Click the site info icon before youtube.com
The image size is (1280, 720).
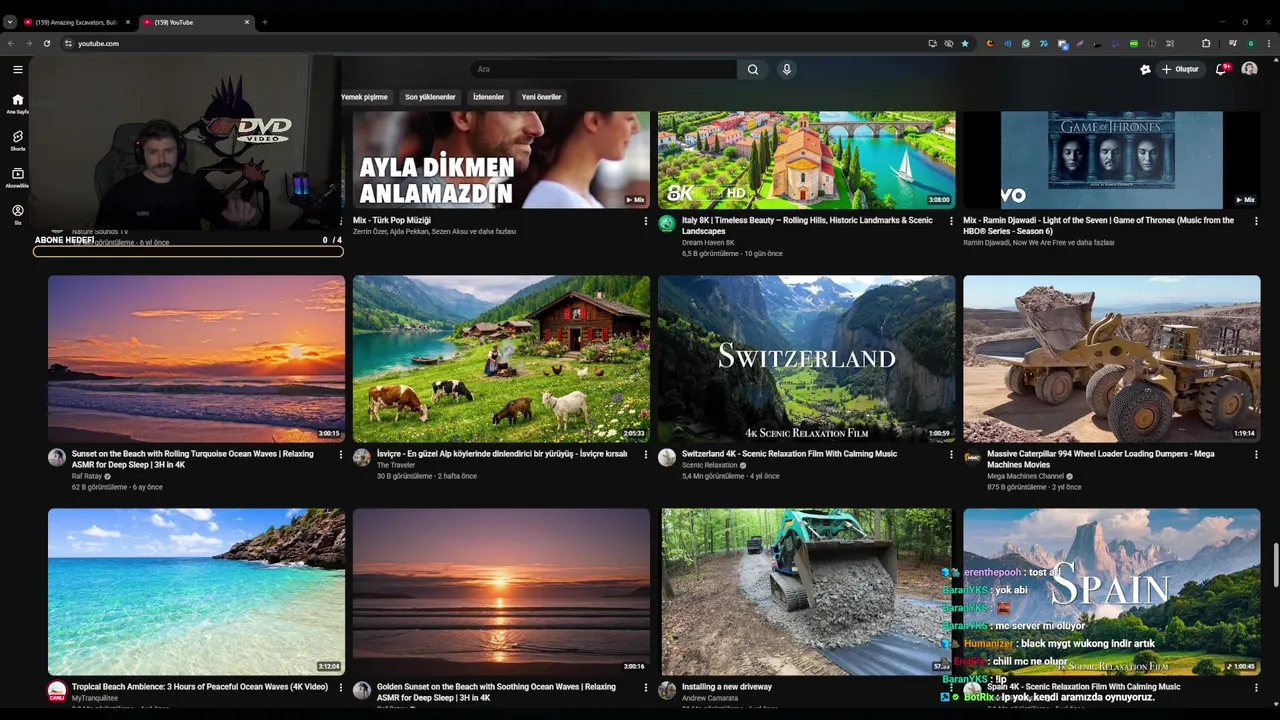(69, 43)
